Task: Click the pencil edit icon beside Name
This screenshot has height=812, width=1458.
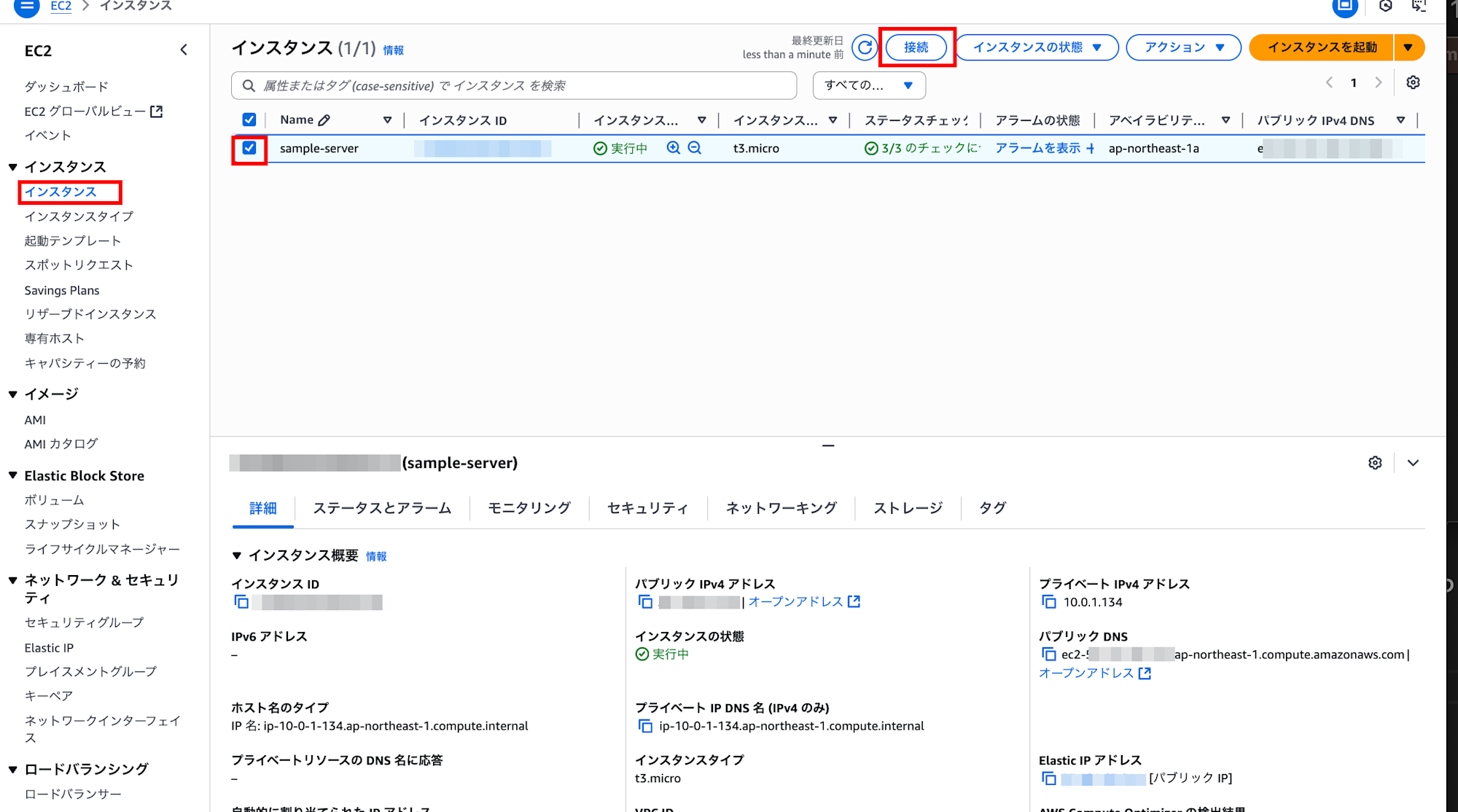Action: point(324,120)
